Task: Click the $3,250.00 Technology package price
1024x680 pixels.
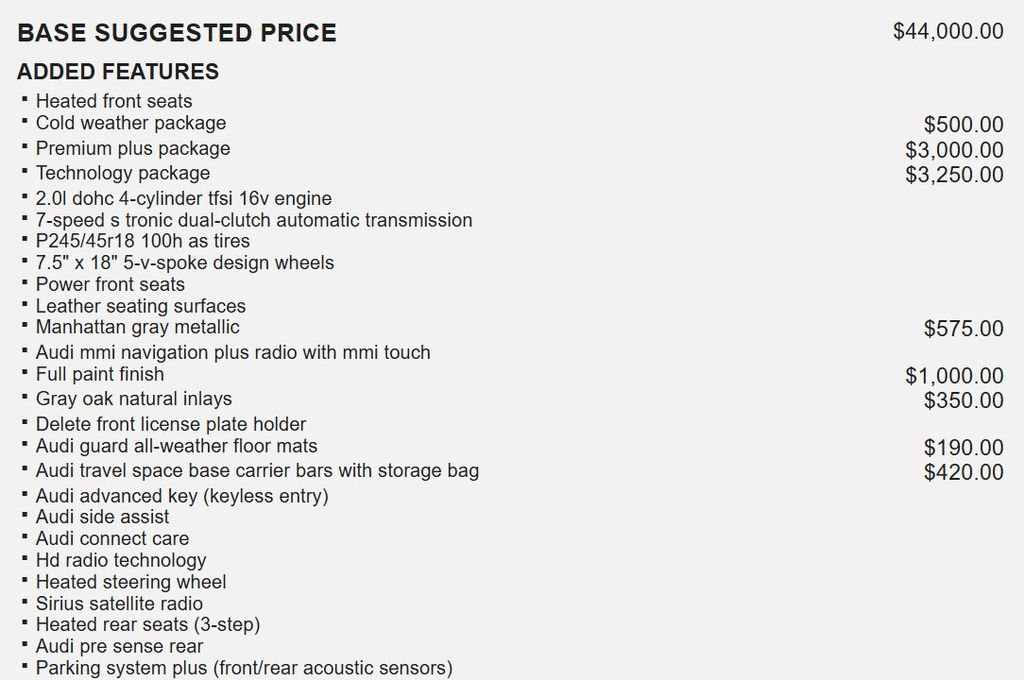Action: click(x=954, y=175)
